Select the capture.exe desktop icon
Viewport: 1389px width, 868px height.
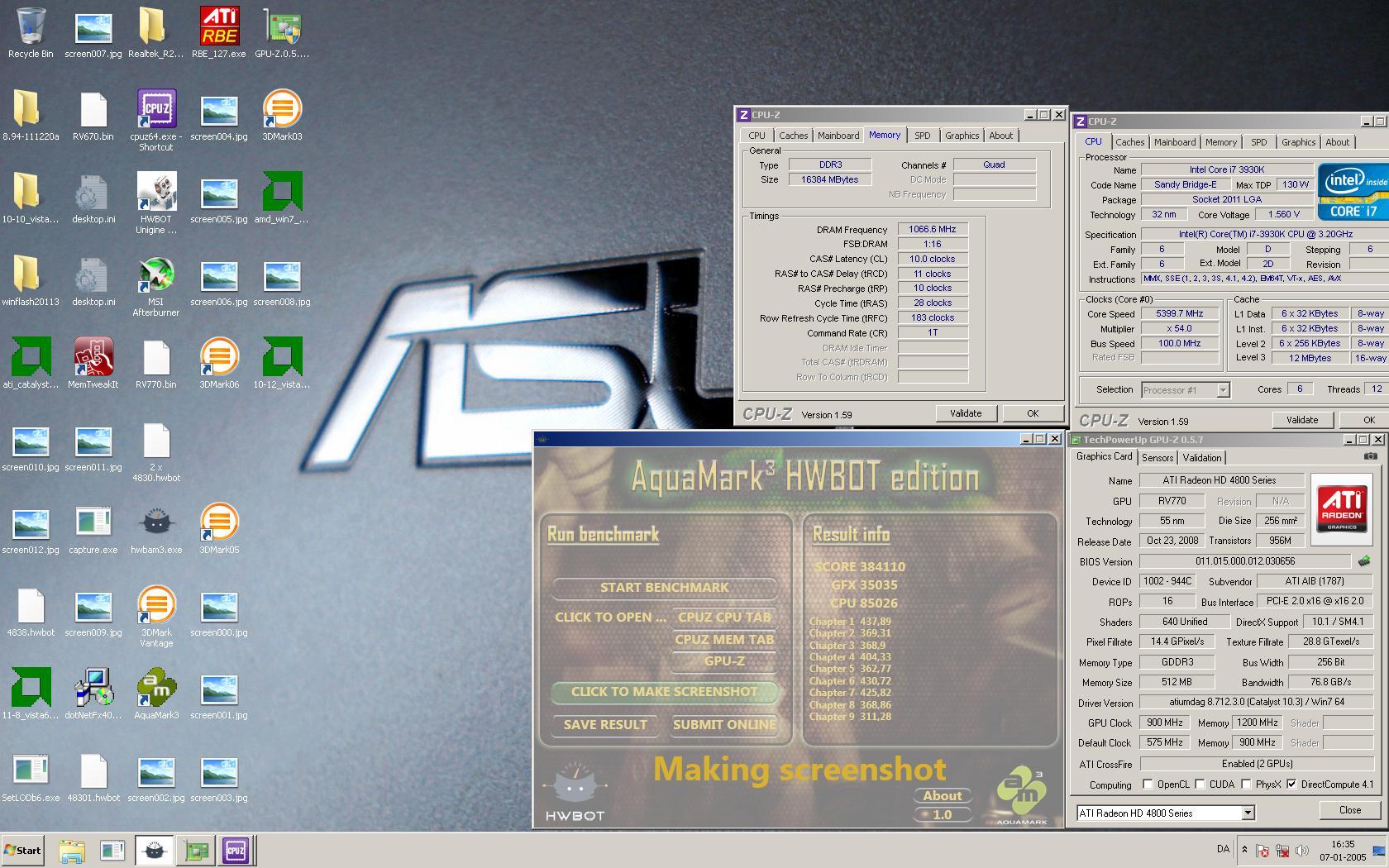pos(93,529)
